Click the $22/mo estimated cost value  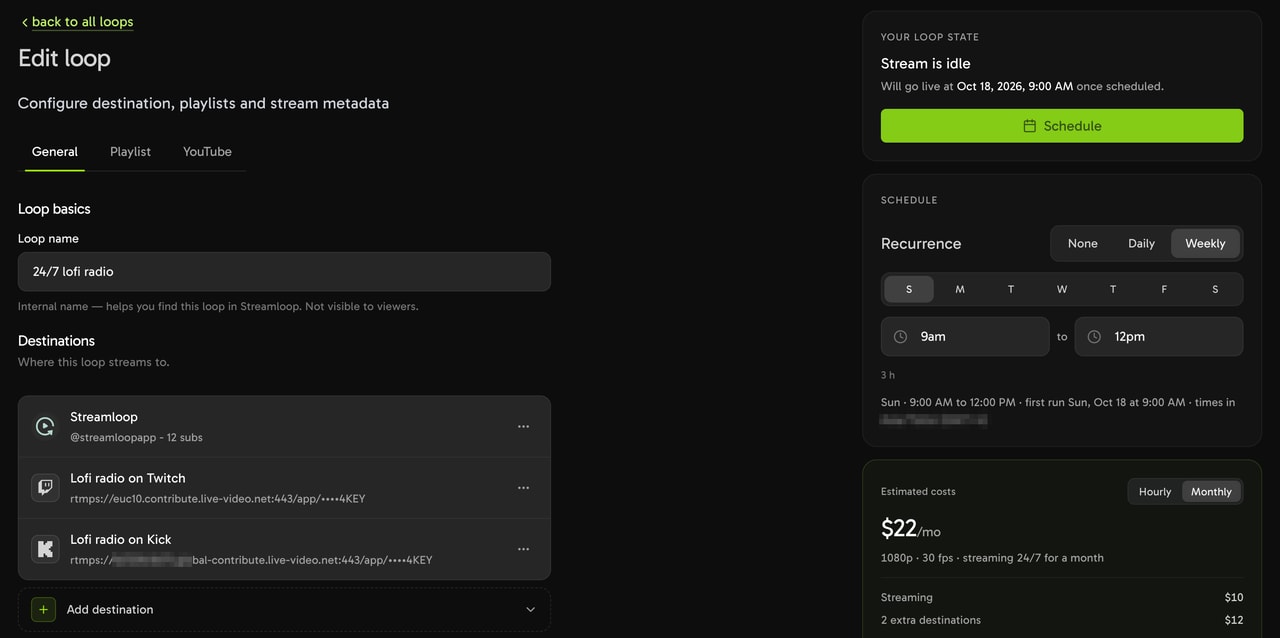tap(911, 529)
